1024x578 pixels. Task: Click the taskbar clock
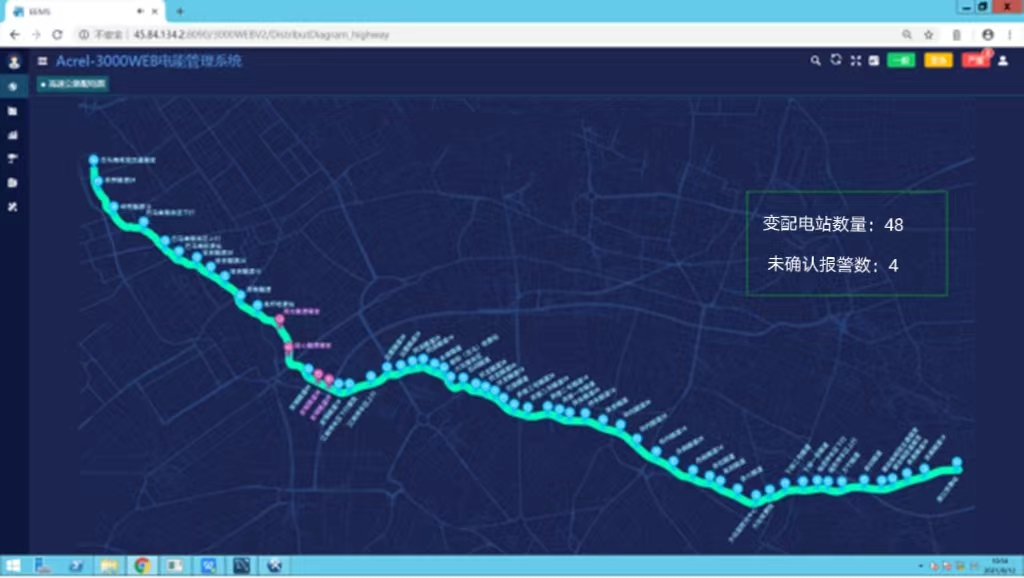[1000, 566]
